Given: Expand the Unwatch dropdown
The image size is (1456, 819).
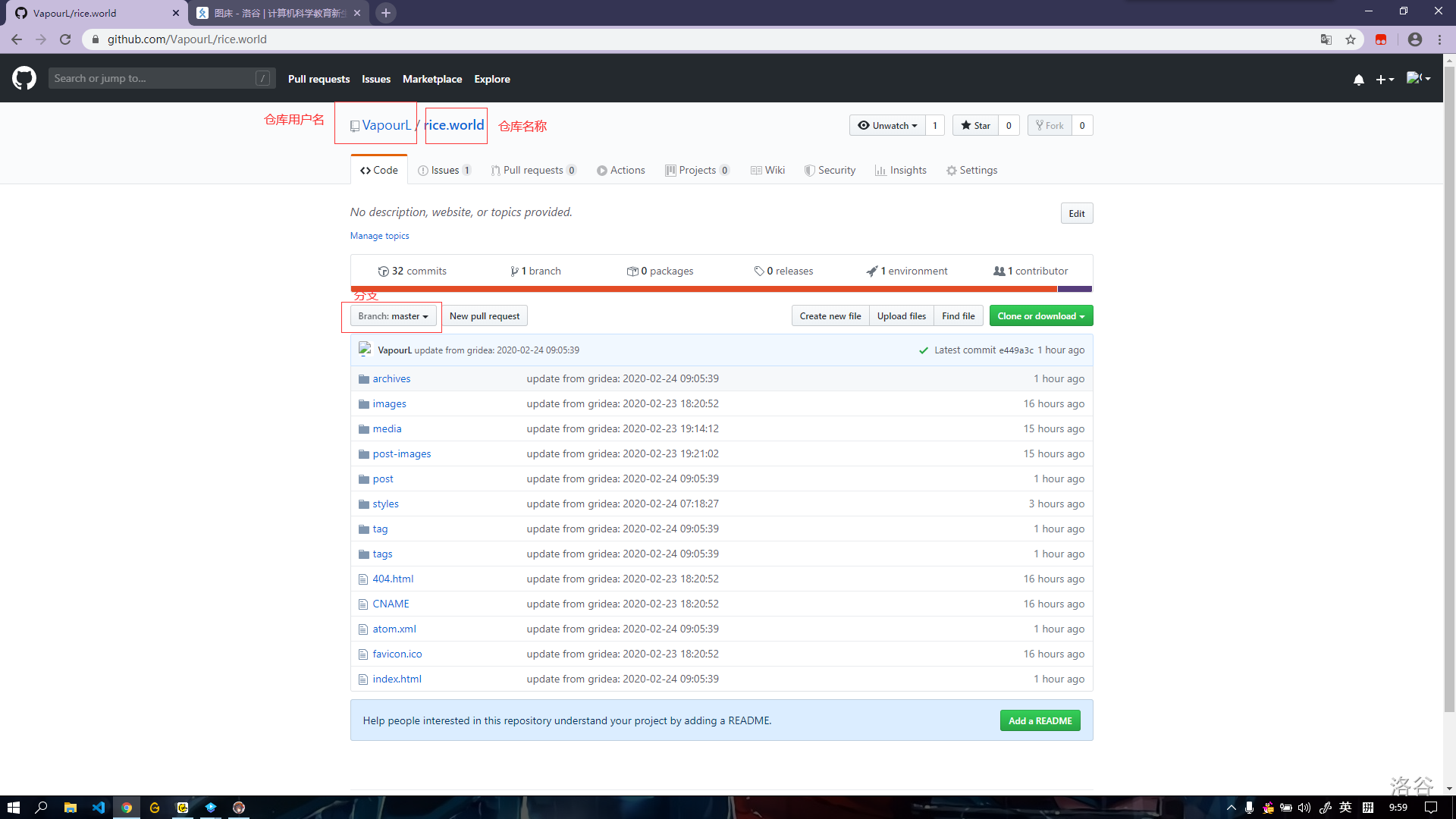Looking at the screenshot, I should coord(887,126).
